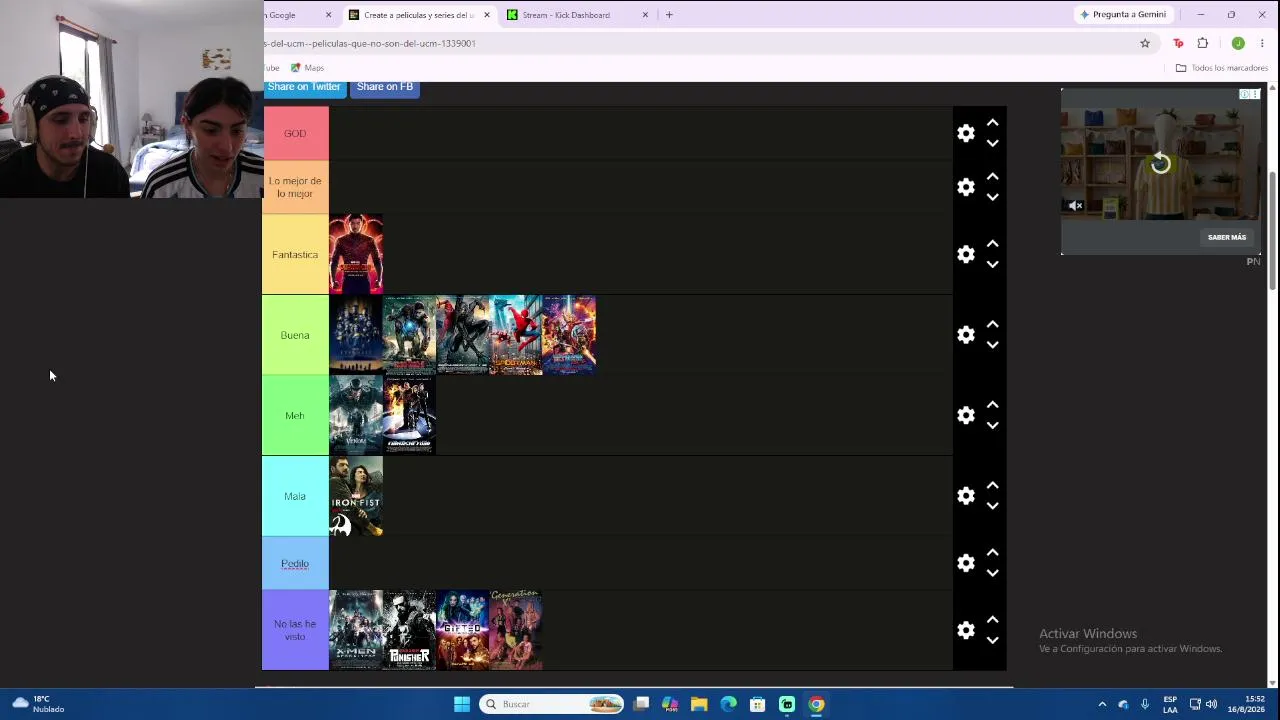This screenshot has width=1280, height=720.
Task: Bookmark this page with the star icon
Action: [x=1145, y=43]
